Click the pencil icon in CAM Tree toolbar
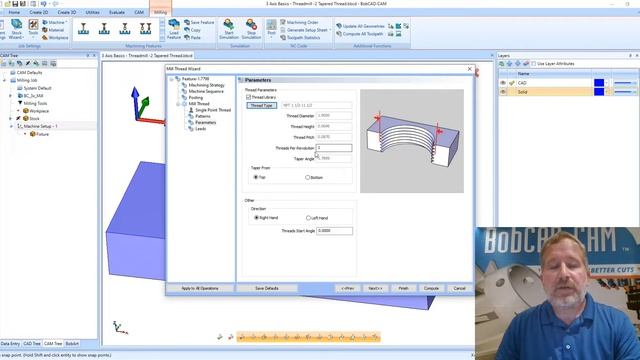640x360 pixels. point(28,64)
